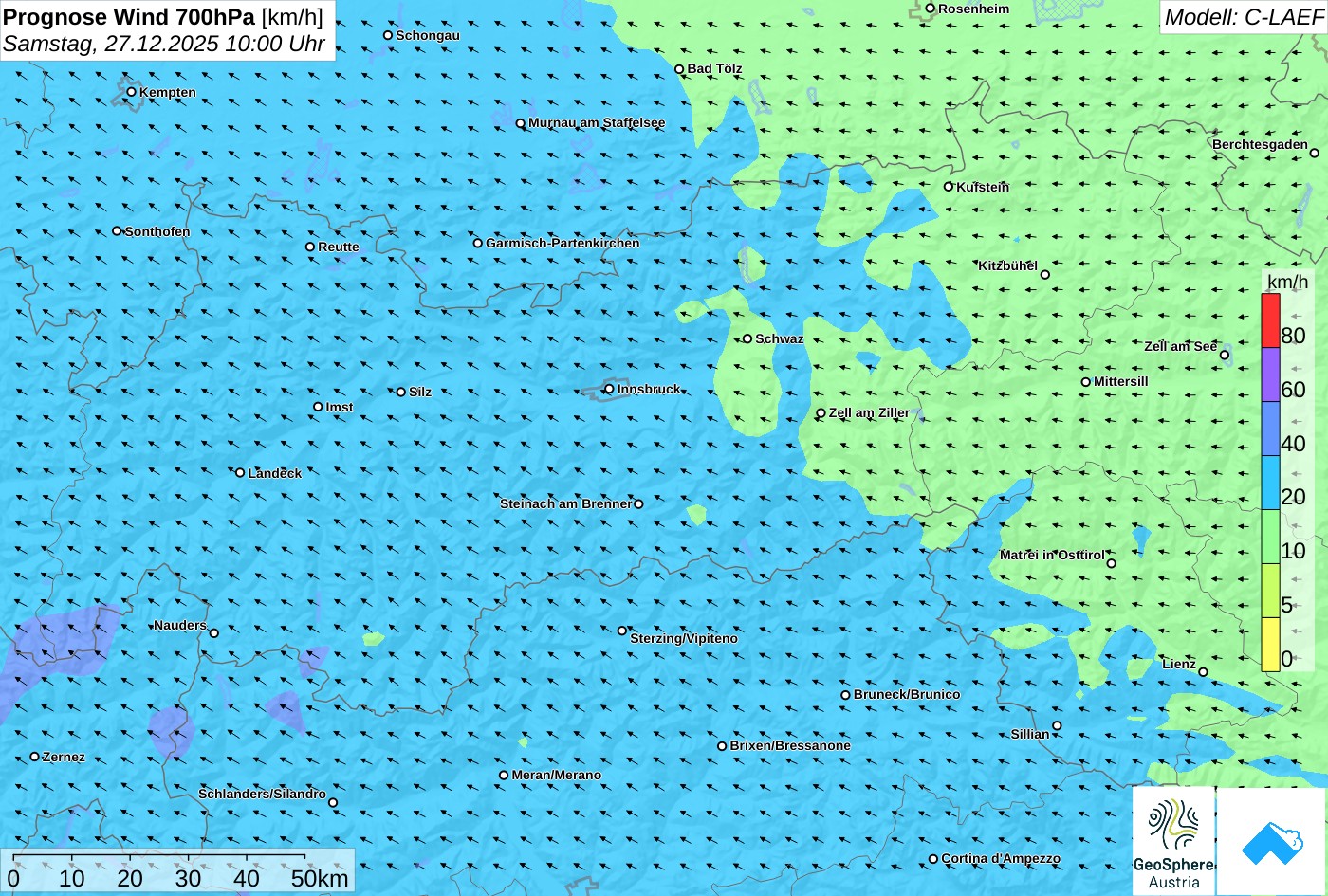Click the "km/h" legend heading
The image size is (1328, 896).
click(1287, 283)
